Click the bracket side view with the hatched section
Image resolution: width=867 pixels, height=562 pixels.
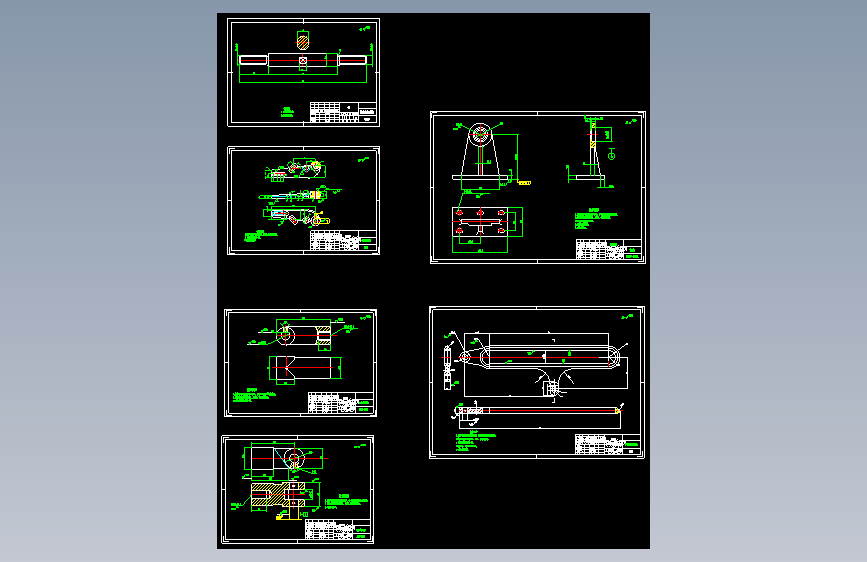593,150
